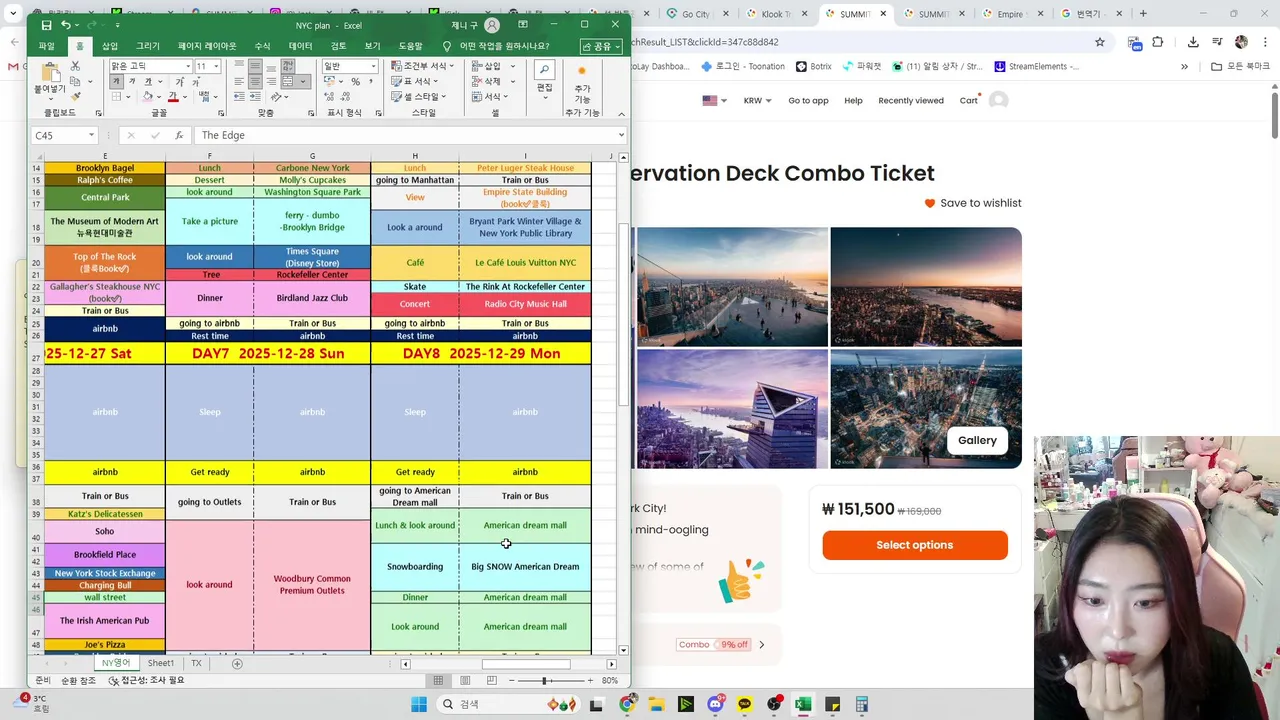Image resolution: width=1280 pixels, height=720 pixels.
Task: Open Chrome extensions puzzle icon
Action: [x=1158, y=42]
